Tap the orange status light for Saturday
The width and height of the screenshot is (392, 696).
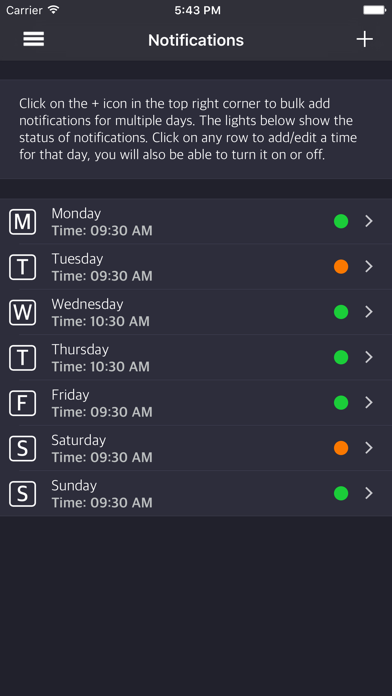tap(341, 448)
